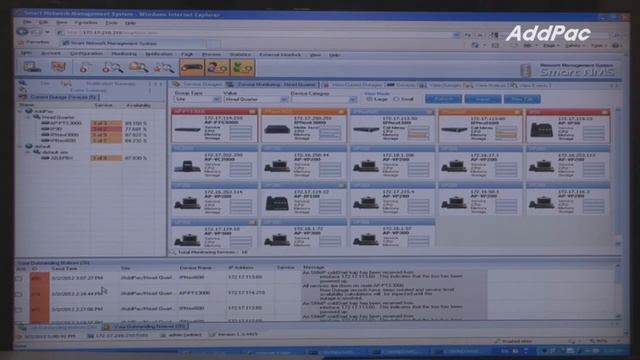Viewport: 640px width, 360px height.
Task: Click the notices list vertical scrollbar
Action: [618, 291]
